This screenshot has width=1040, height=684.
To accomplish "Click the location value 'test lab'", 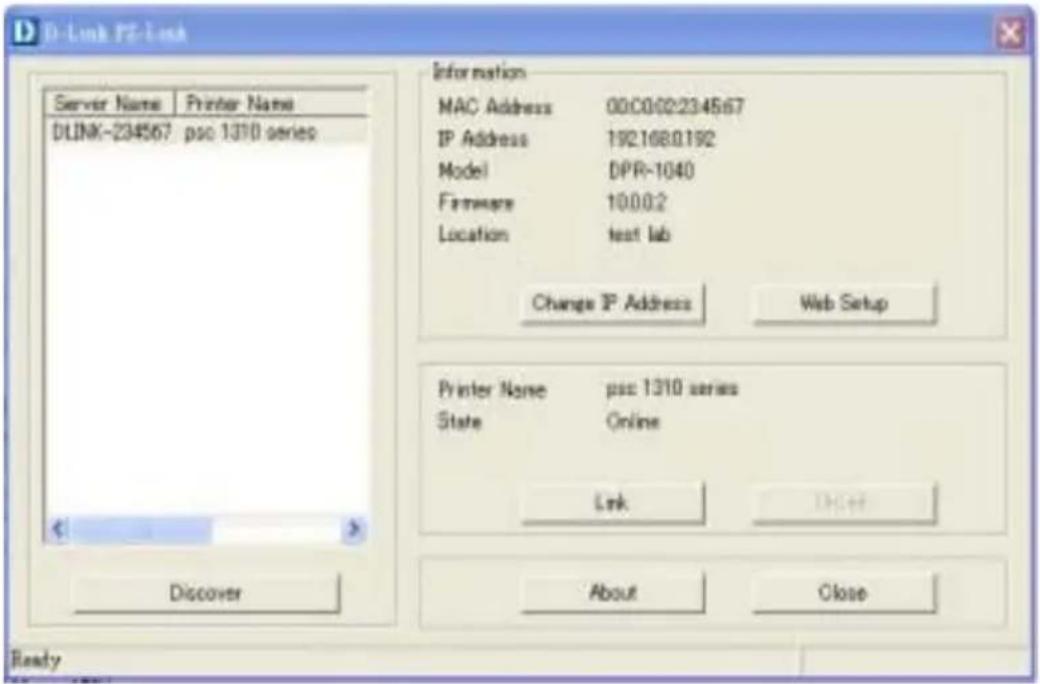I will (639, 234).
